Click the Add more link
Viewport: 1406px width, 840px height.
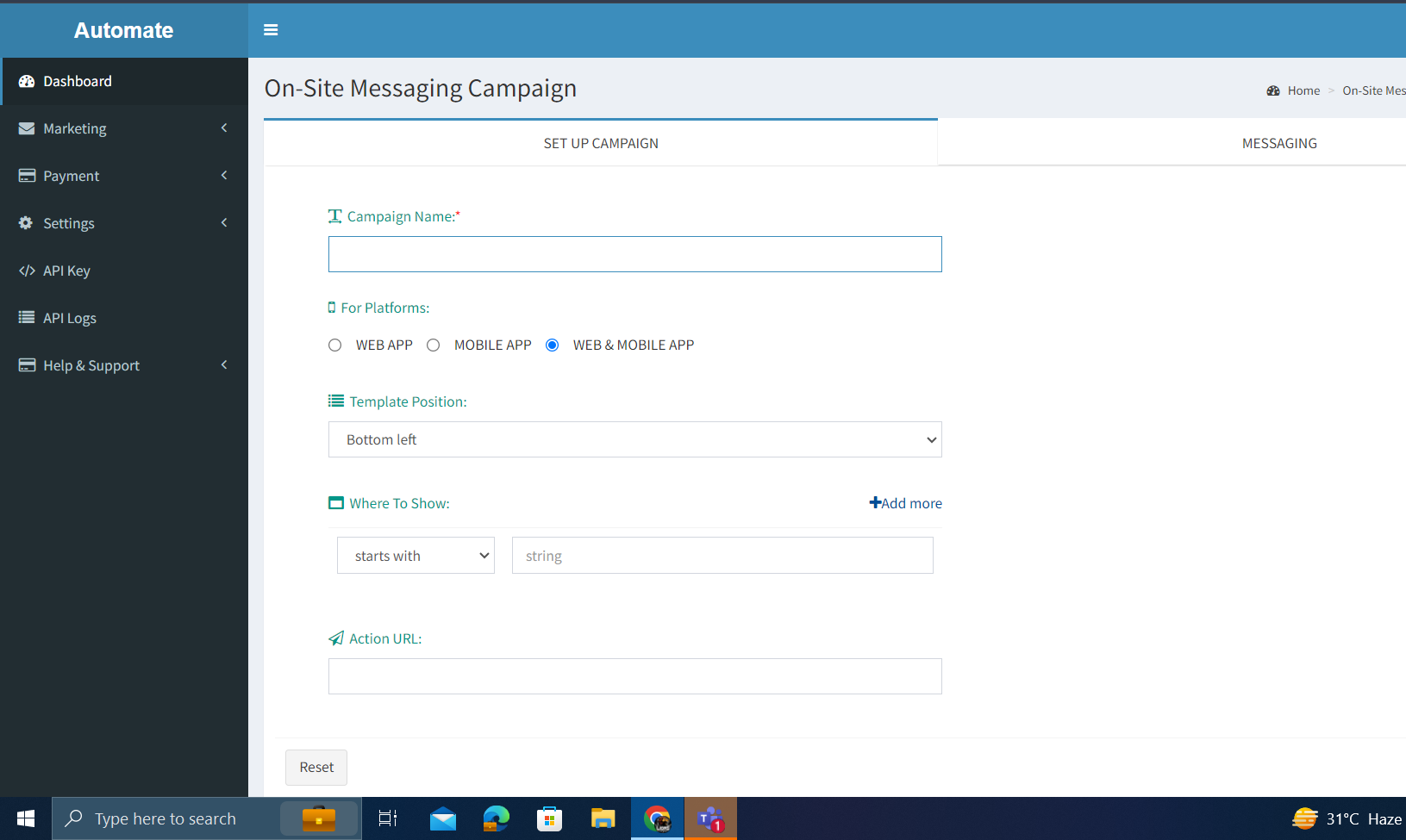905,503
